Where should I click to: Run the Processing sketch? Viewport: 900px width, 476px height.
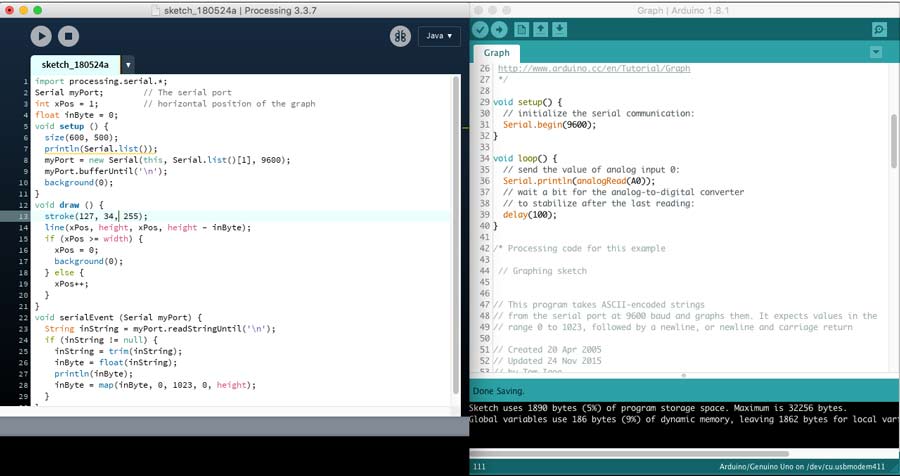(41, 36)
